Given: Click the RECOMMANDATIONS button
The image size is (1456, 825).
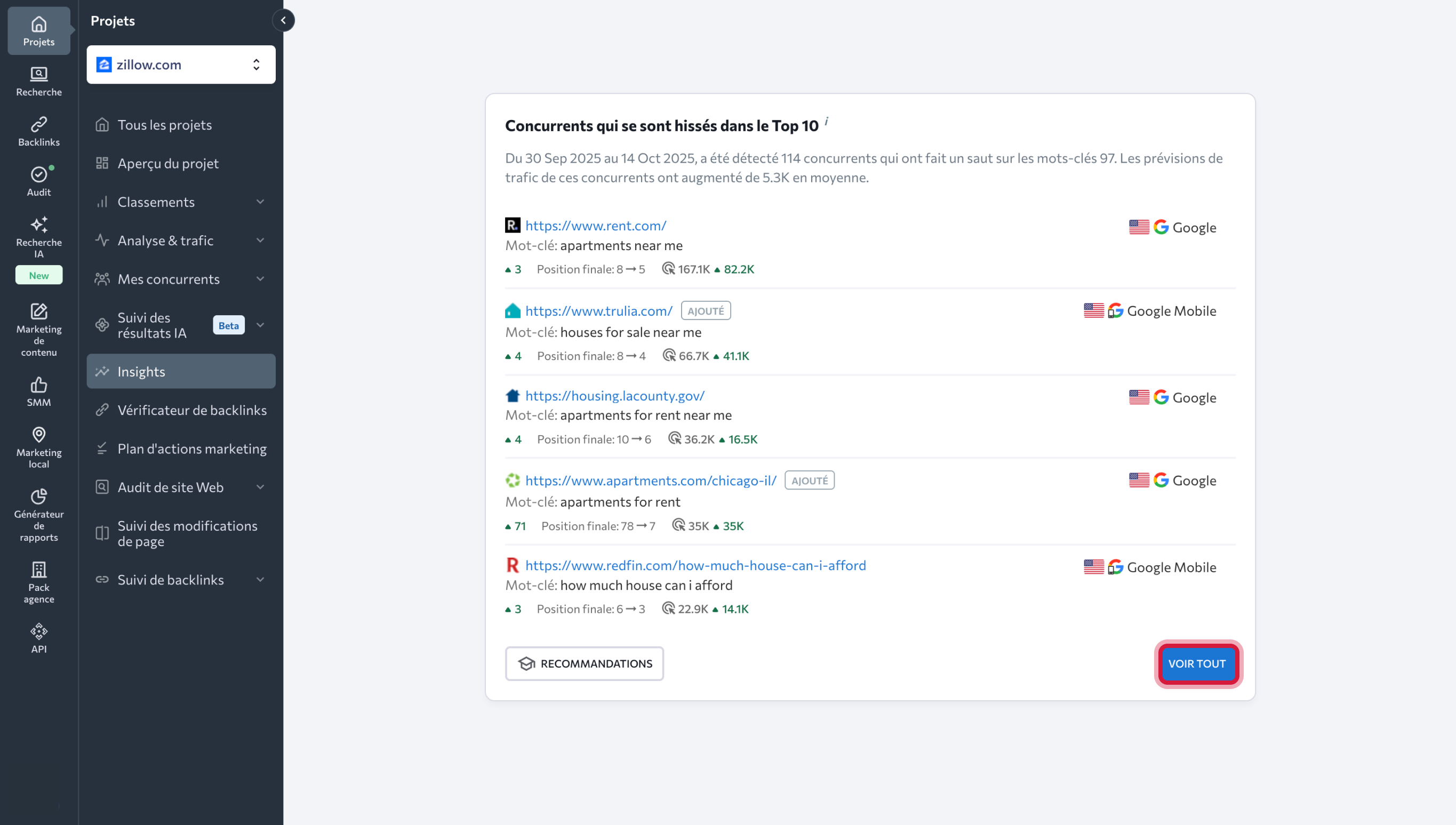Looking at the screenshot, I should pyautogui.click(x=584, y=663).
